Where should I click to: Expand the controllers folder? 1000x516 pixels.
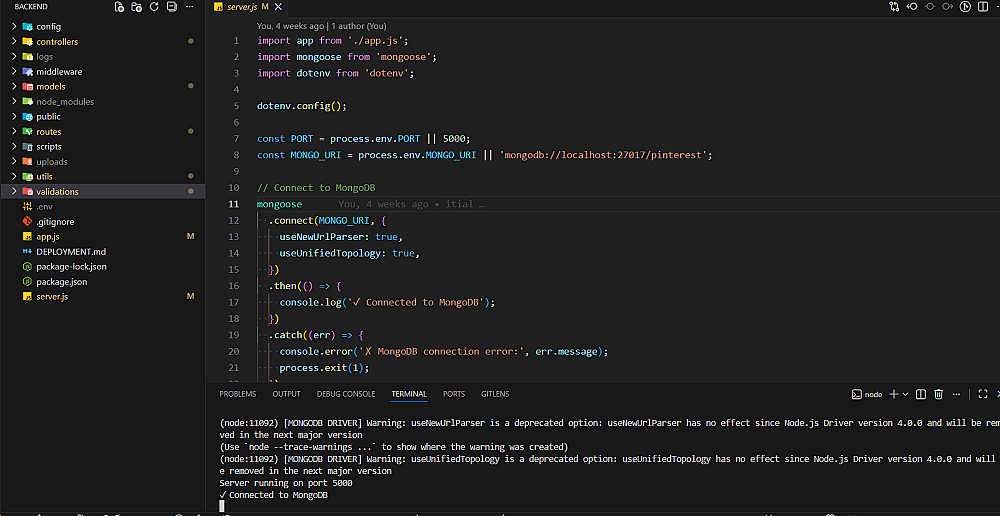pyautogui.click(x=57, y=42)
